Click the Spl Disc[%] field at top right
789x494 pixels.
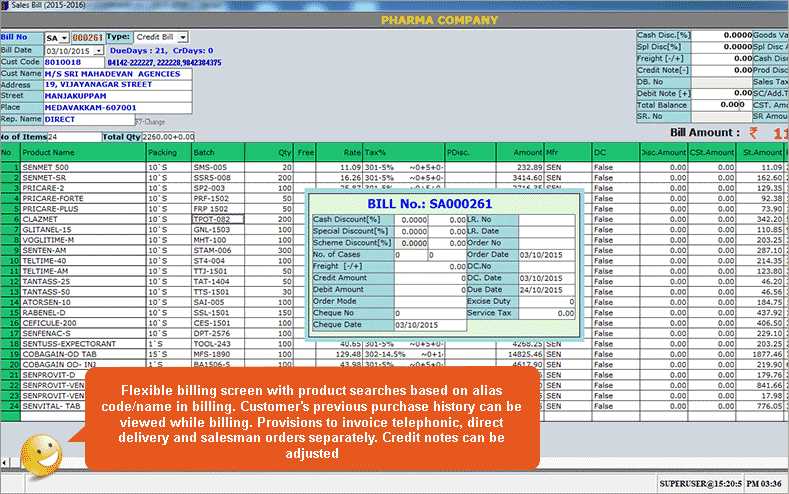click(x=722, y=47)
